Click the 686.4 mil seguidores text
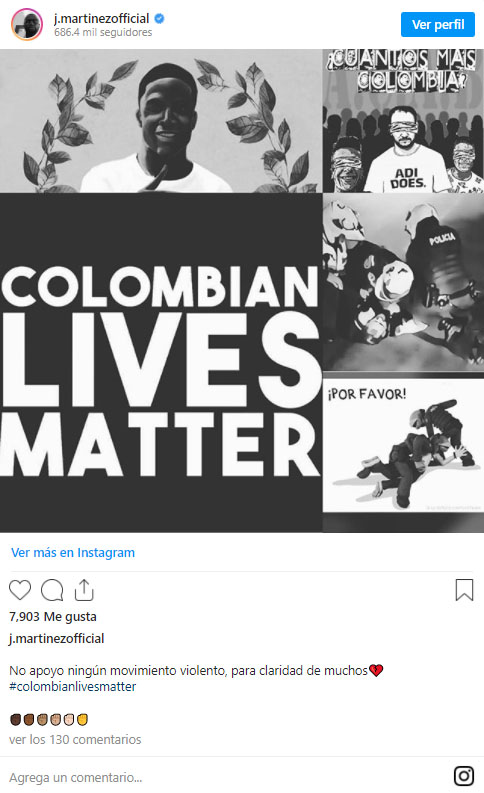The image size is (484, 793). click(x=103, y=32)
